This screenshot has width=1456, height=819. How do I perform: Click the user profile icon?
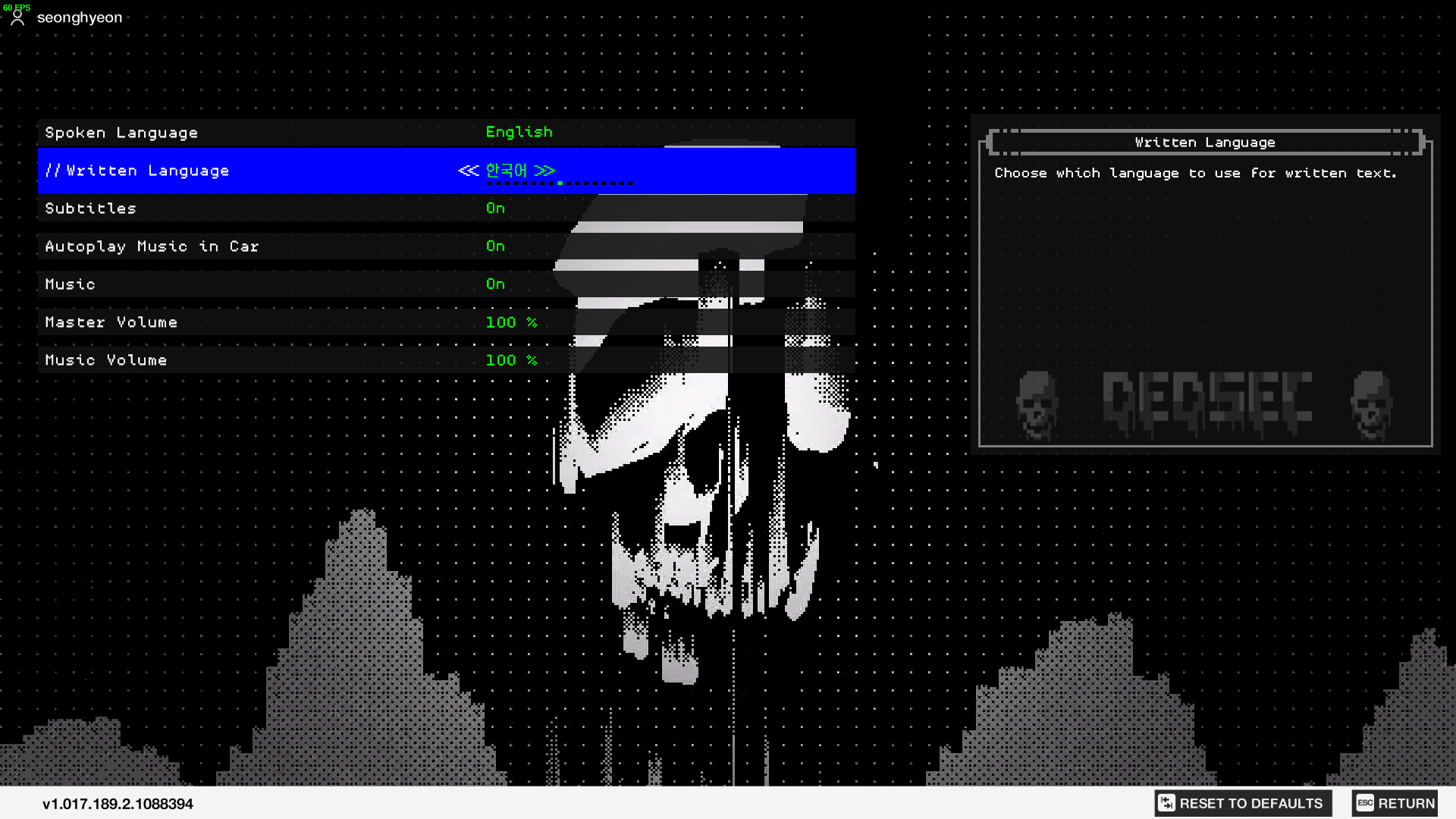pyautogui.click(x=18, y=17)
